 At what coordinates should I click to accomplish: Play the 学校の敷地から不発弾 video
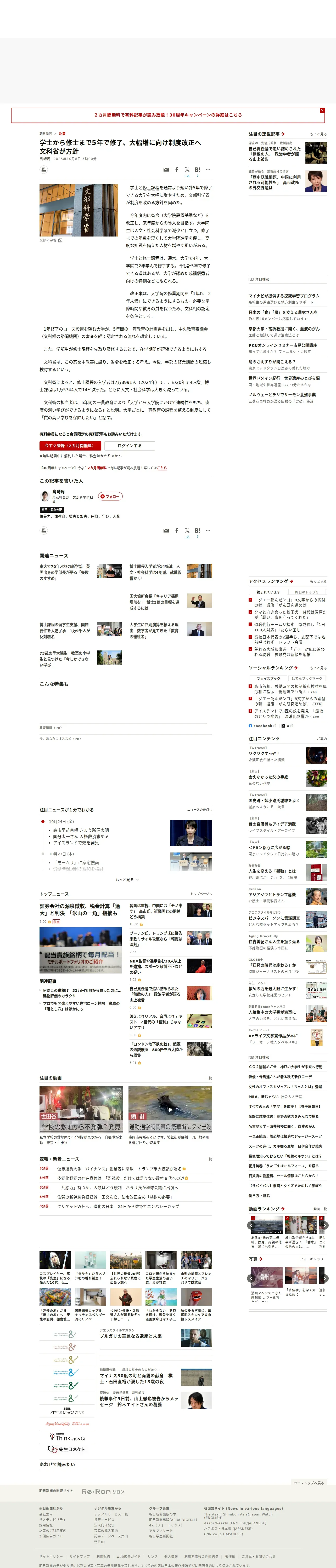[x=81, y=1110]
